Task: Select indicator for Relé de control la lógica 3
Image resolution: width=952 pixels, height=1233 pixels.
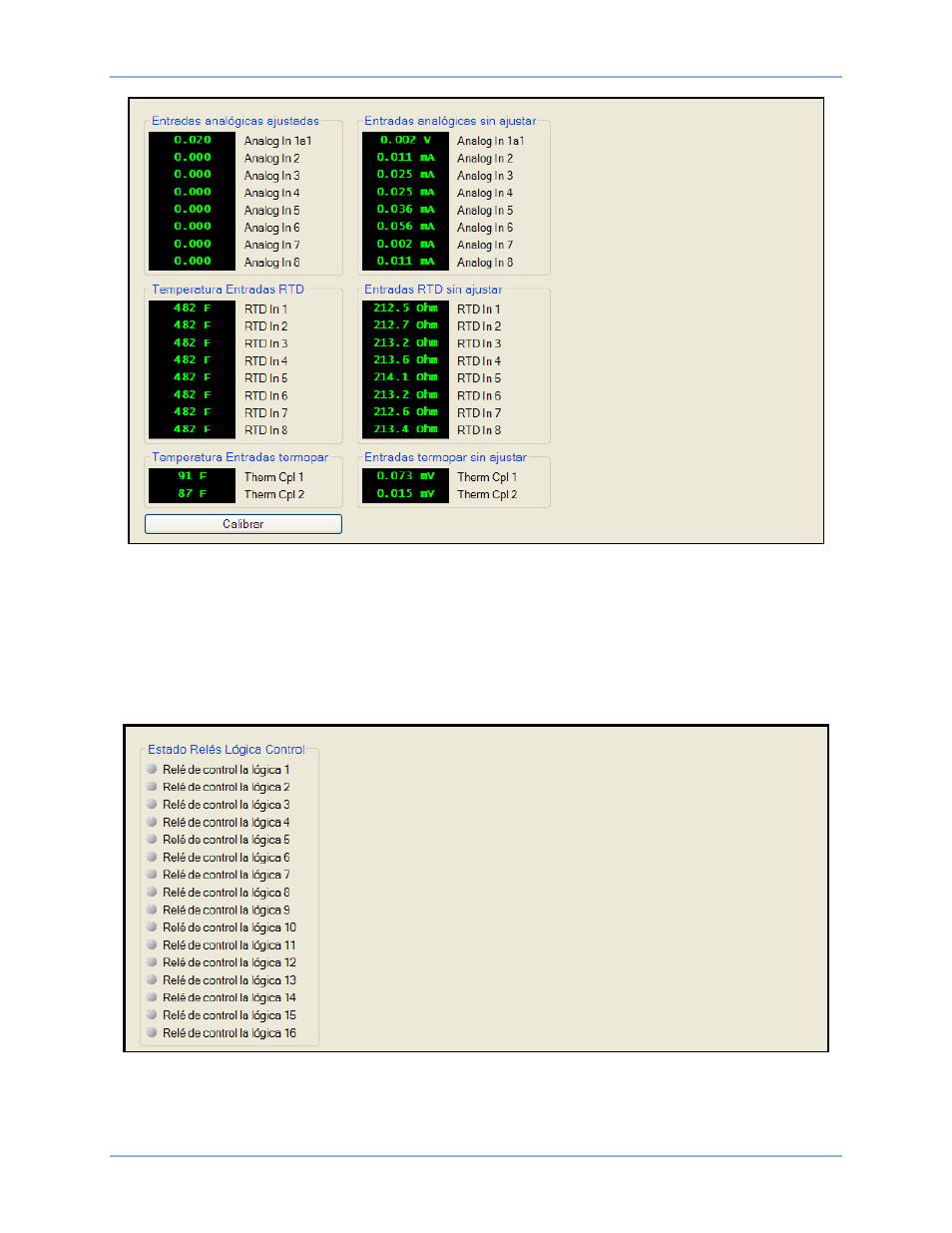Action: [x=152, y=805]
